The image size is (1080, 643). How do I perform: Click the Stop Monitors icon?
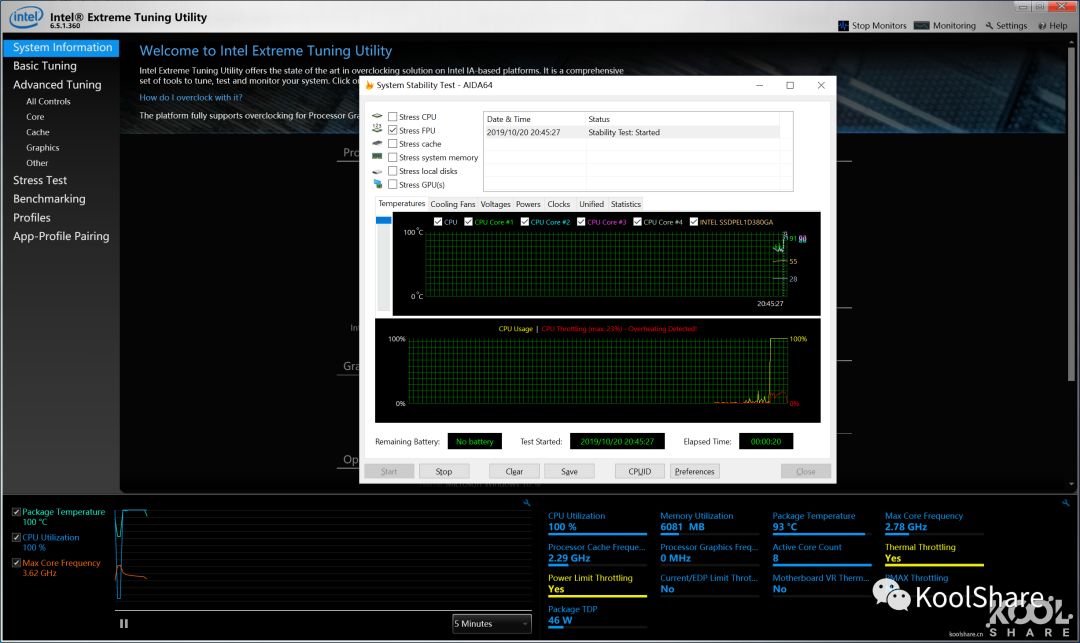tap(843, 25)
